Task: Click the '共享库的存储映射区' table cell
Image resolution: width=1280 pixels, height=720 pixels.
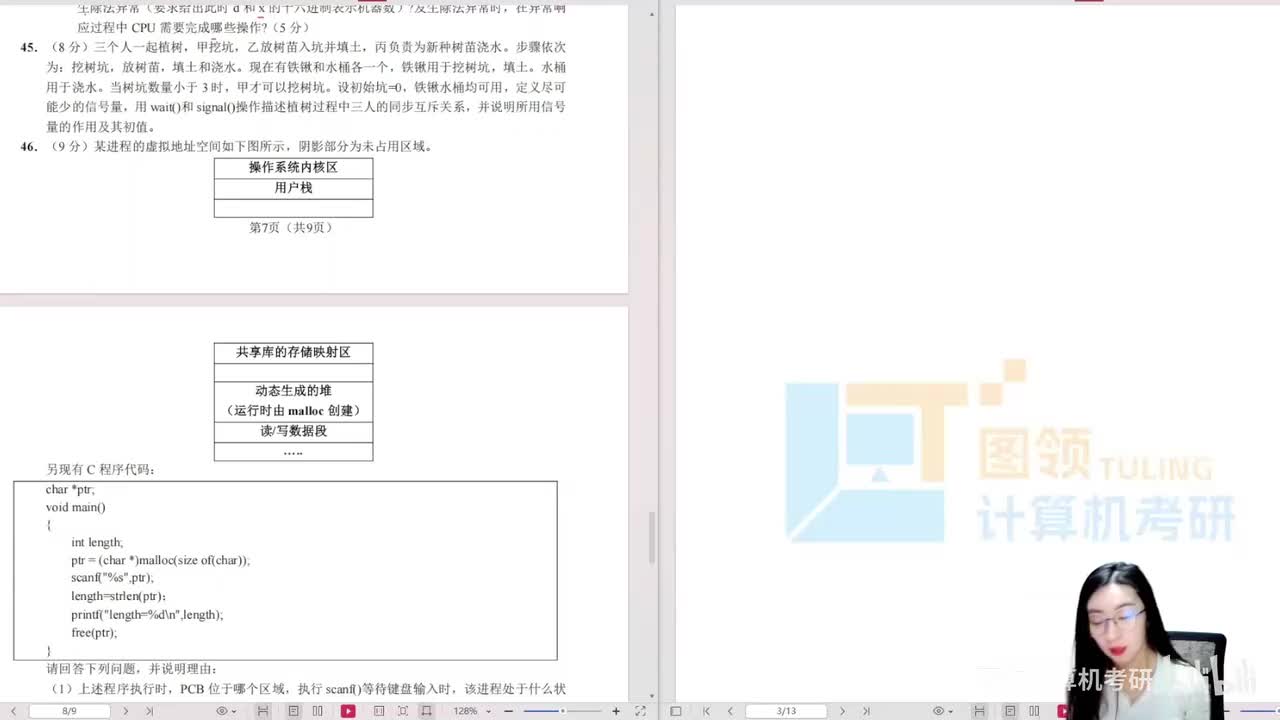Action: pos(293,352)
